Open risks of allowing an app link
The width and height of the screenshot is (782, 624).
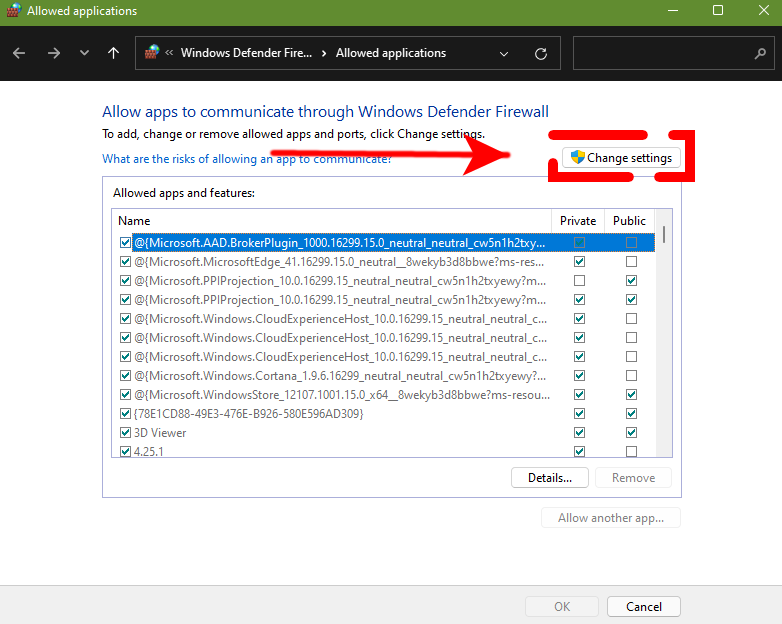247,159
